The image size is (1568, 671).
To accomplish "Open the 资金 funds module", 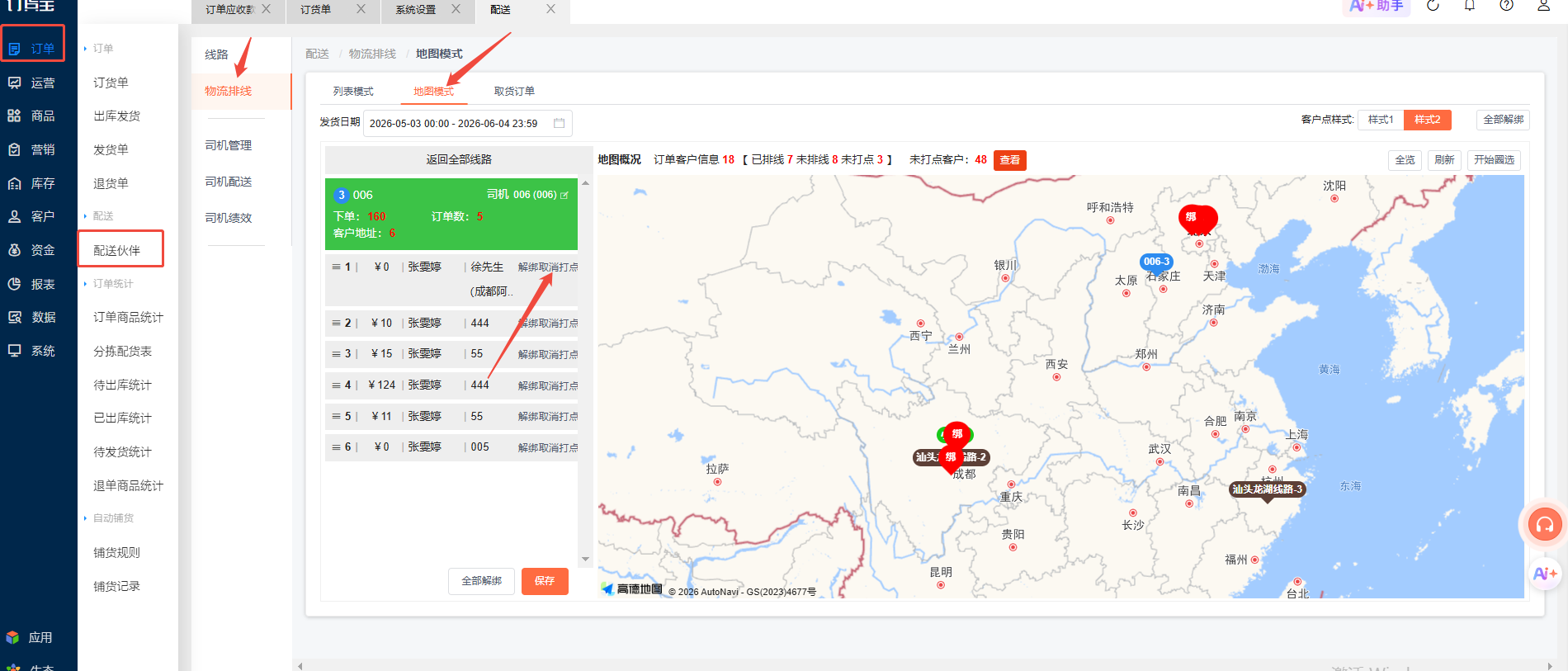I will [x=31, y=250].
